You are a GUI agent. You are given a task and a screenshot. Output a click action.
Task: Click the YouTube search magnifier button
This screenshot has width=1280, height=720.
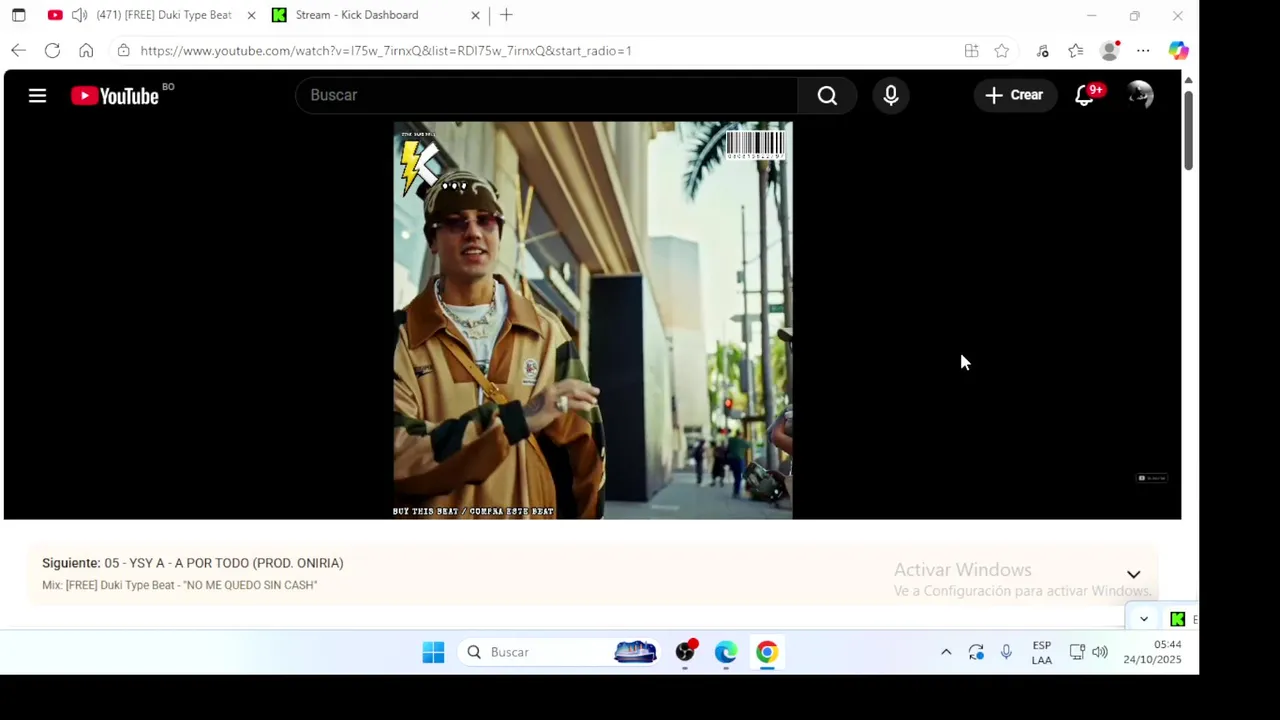[x=827, y=95]
